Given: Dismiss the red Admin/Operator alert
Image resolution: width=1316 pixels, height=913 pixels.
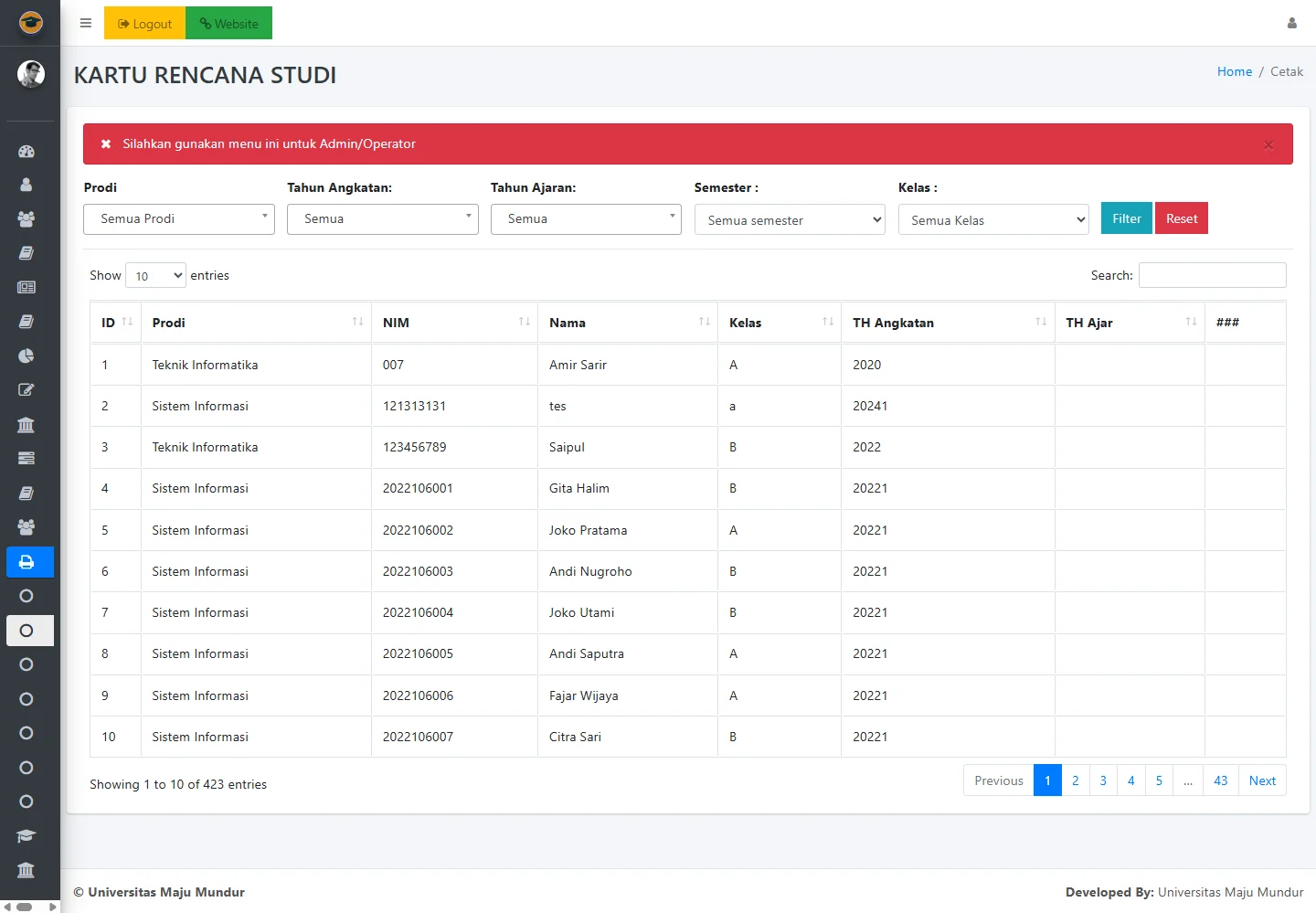Looking at the screenshot, I should point(1268,145).
